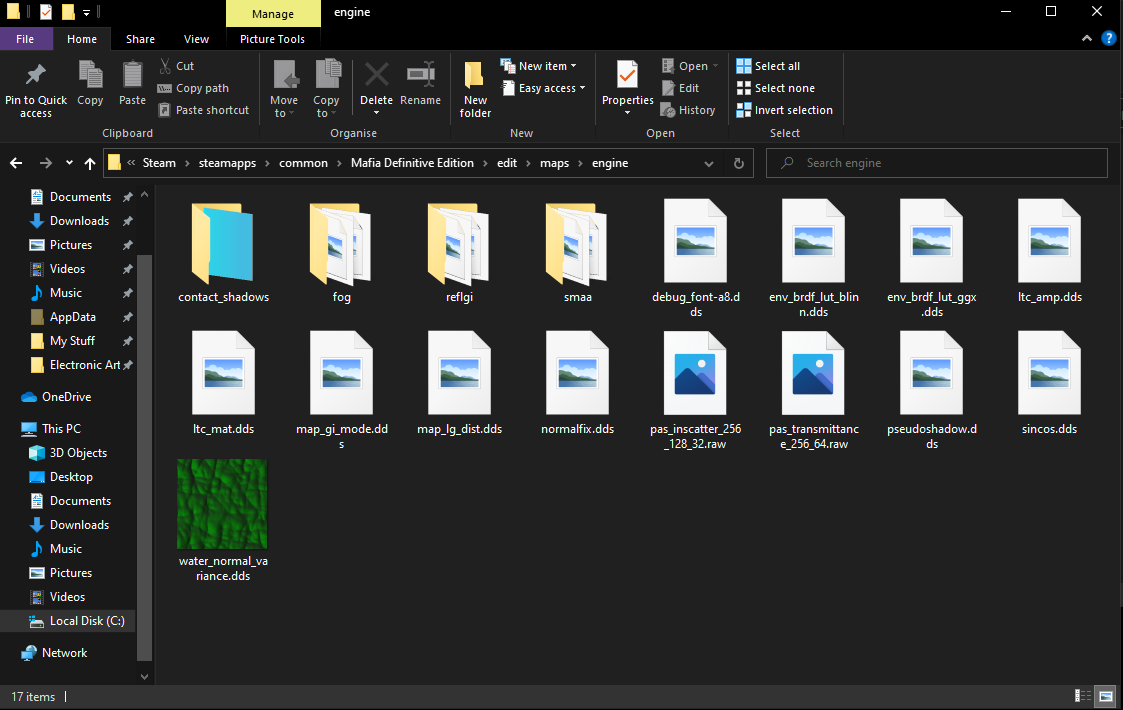Click the Rename ribbon icon
This screenshot has width=1123, height=710.
click(x=420, y=76)
